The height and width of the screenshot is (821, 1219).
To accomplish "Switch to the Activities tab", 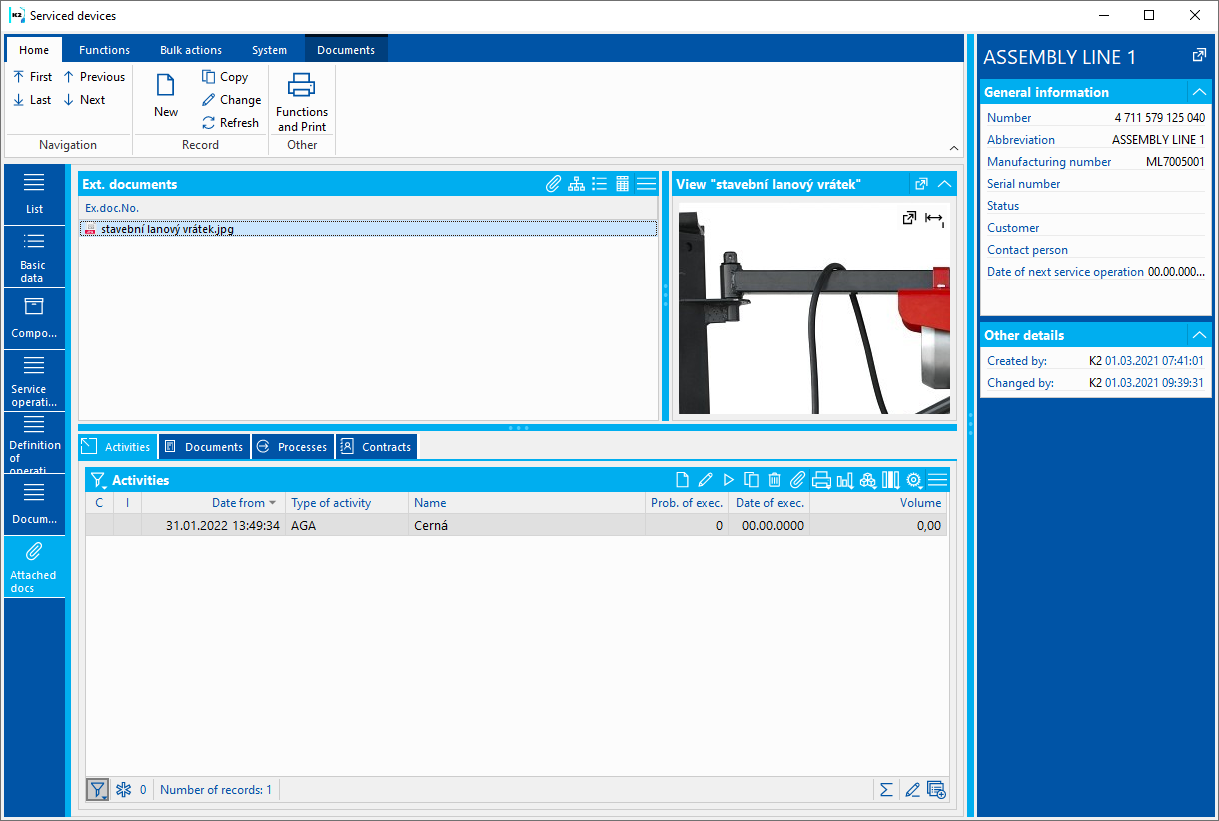I will [x=118, y=447].
